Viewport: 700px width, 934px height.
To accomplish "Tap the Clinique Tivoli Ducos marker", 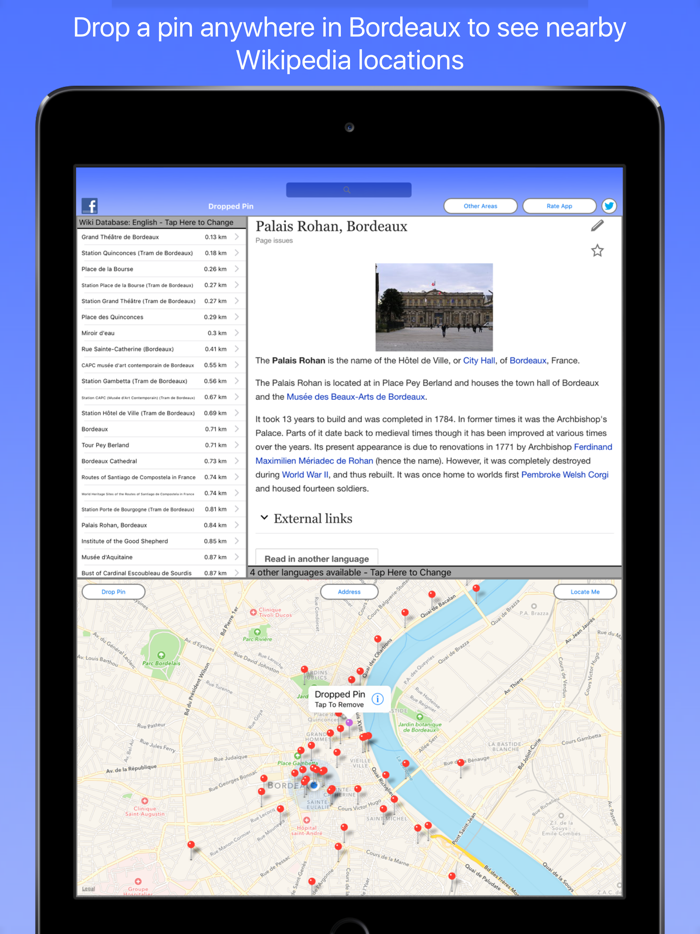I will pos(253,611).
